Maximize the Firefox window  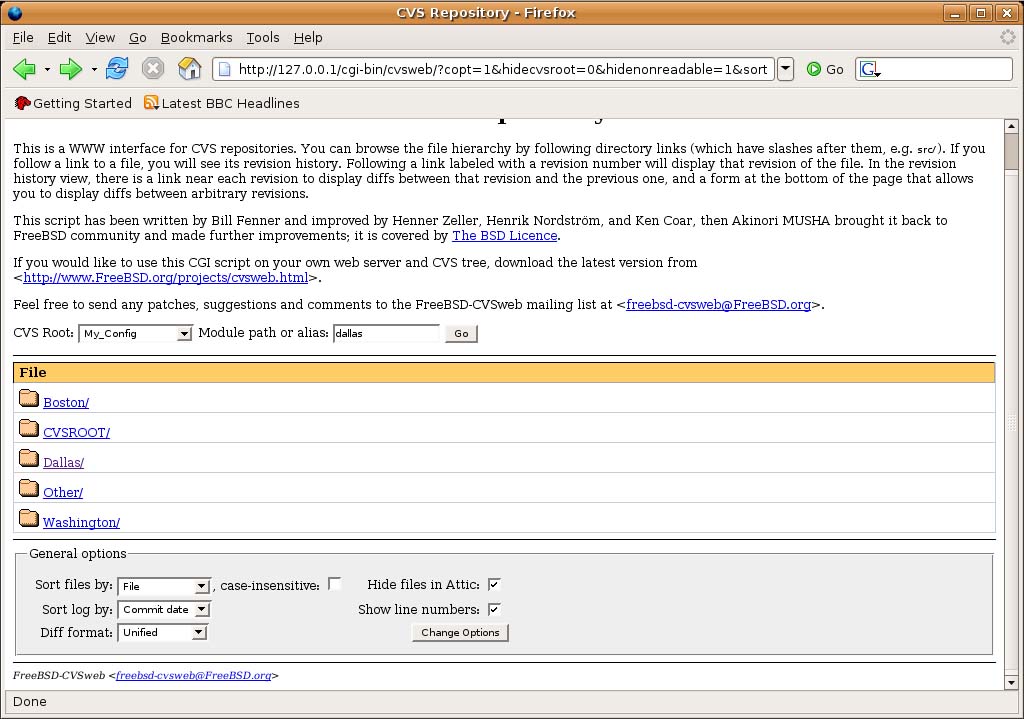click(981, 13)
